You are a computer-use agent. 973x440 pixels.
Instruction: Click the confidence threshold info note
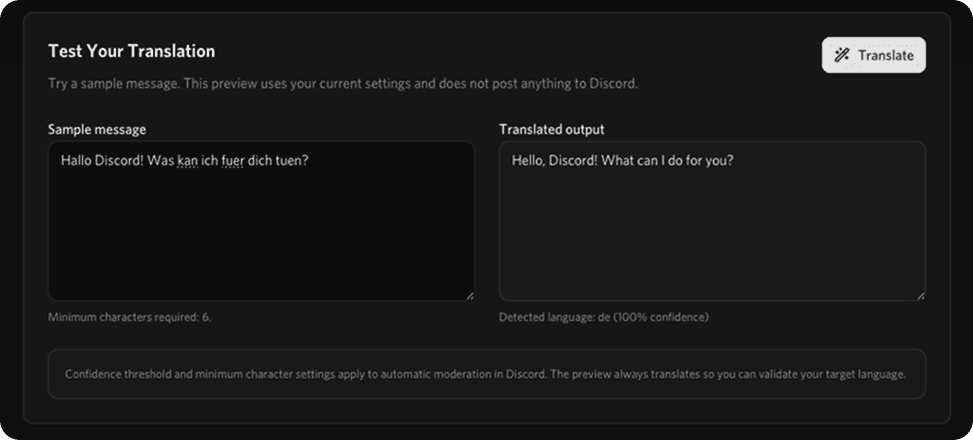(486, 374)
